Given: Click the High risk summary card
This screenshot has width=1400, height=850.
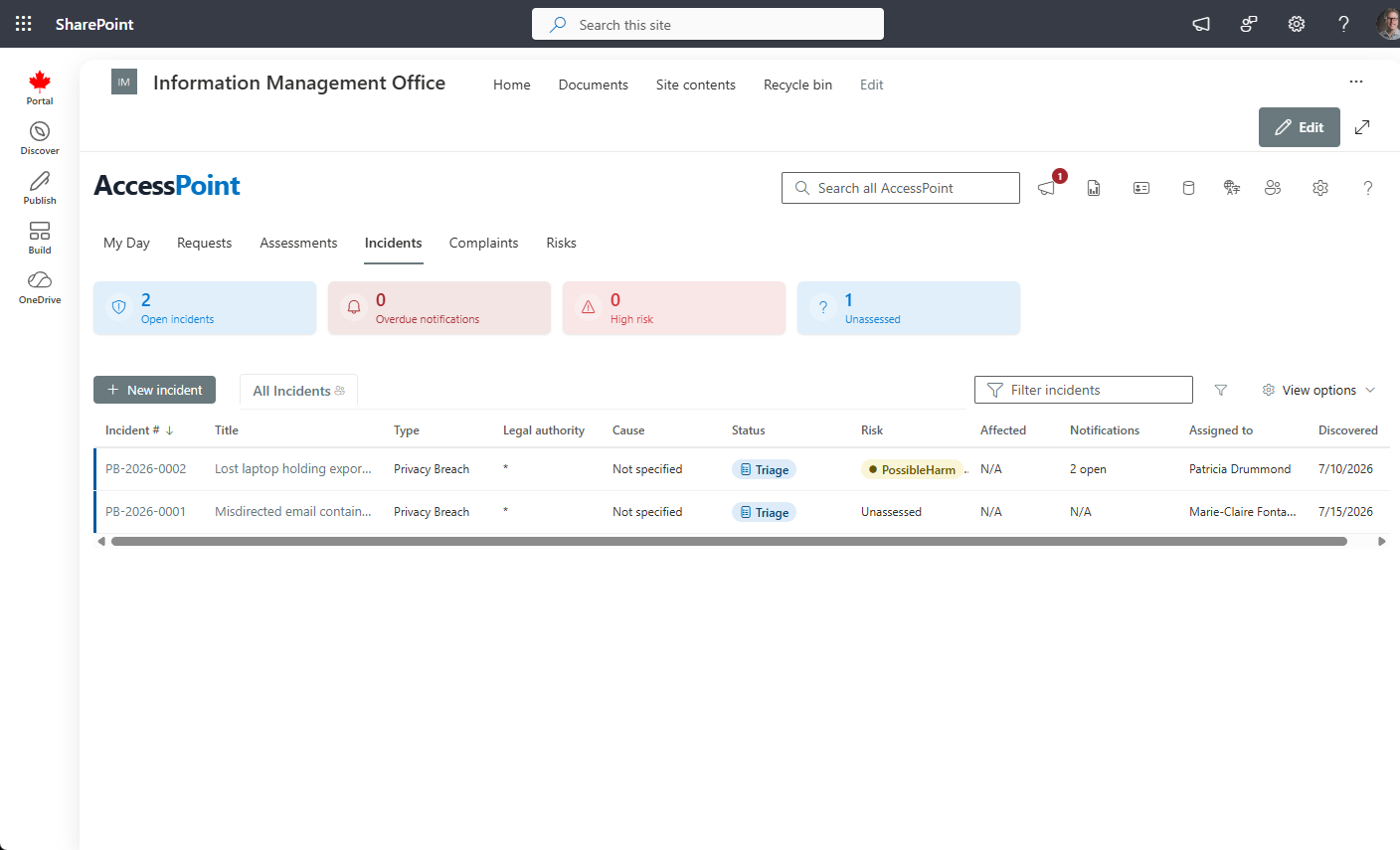Looking at the screenshot, I should [674, 308].
